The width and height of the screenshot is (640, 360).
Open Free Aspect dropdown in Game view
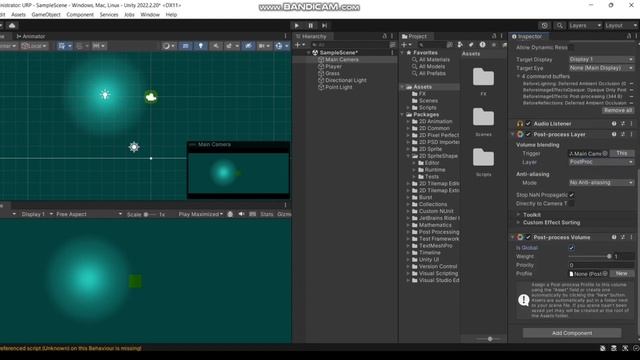point(89,214)
